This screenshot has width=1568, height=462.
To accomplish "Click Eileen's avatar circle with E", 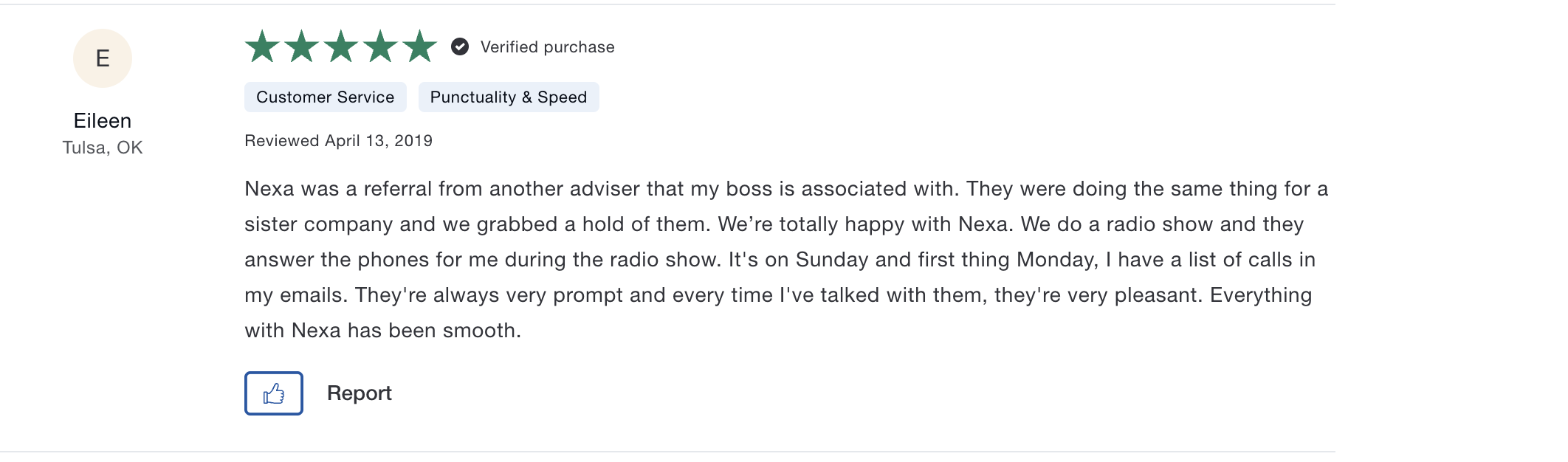I will [103, 58].
